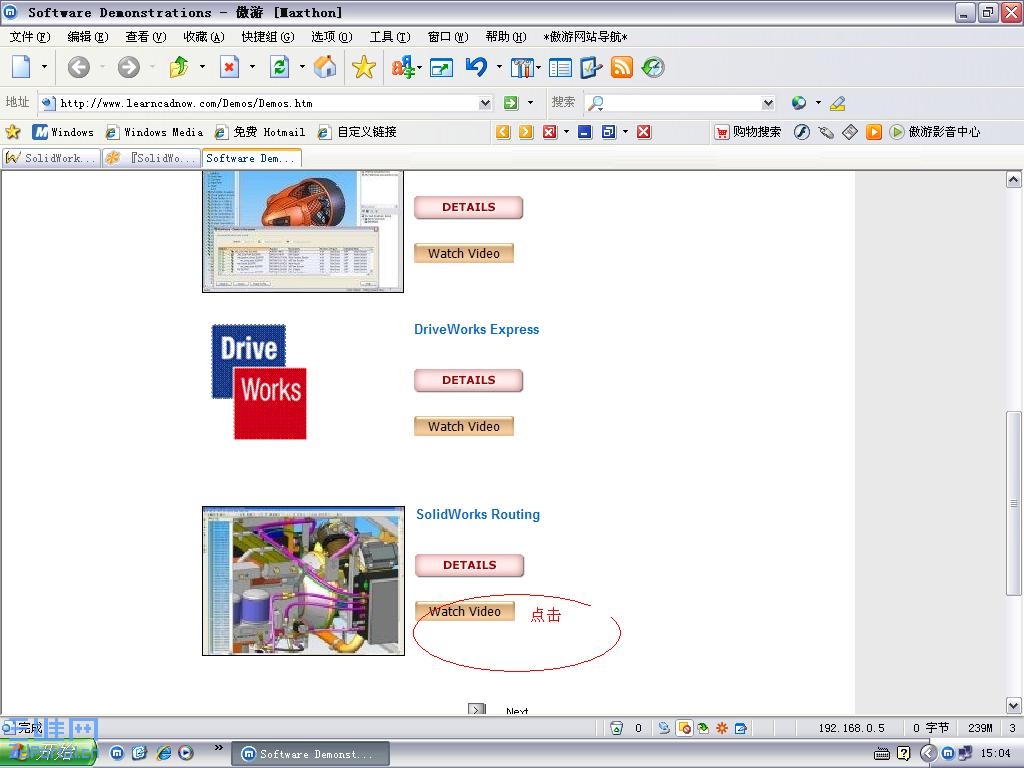Open the address URL dropdown
Screen dimensions: 1024x768
tap(485, 103)
